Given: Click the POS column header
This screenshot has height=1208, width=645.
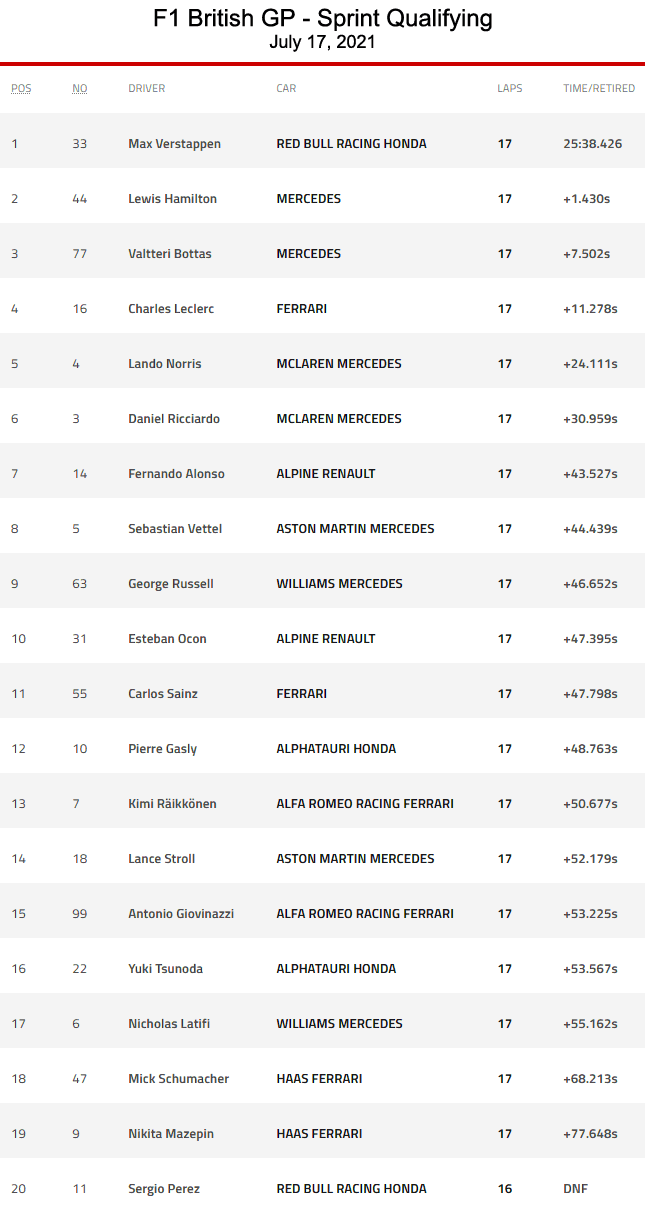Looking at the screenshot, I should [21, 88].
